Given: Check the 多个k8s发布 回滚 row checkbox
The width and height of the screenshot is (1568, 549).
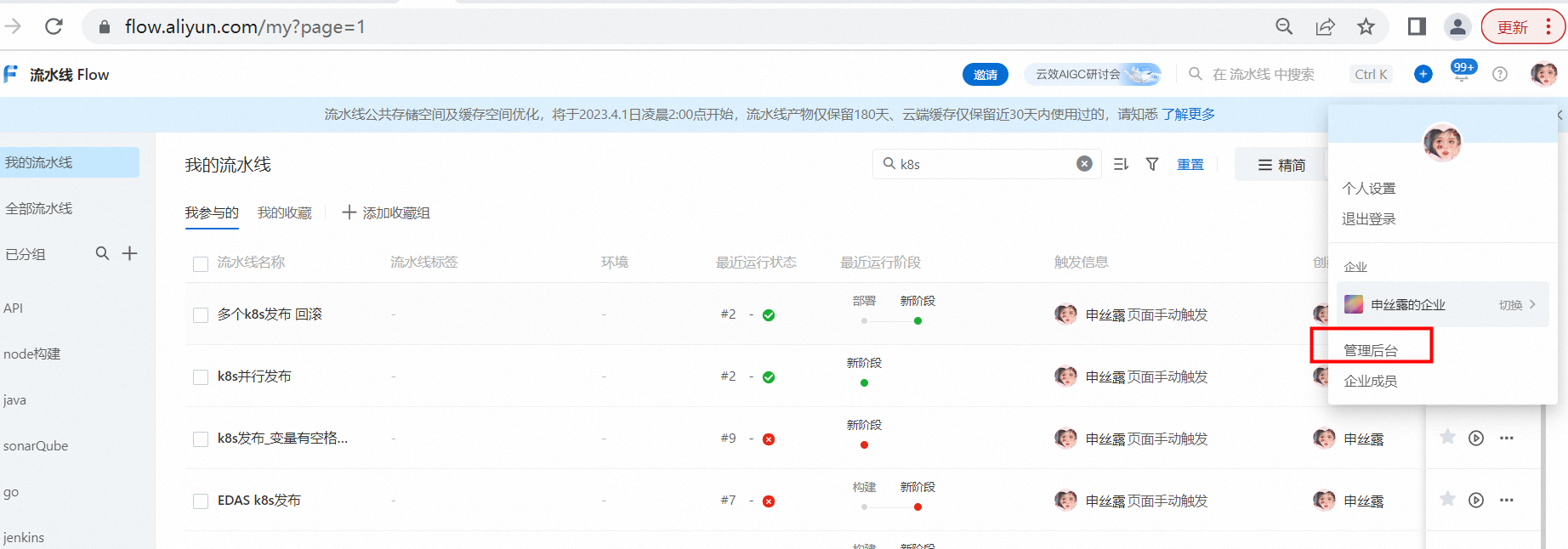Looking at the screenshot, I should [x=201, y=314].
